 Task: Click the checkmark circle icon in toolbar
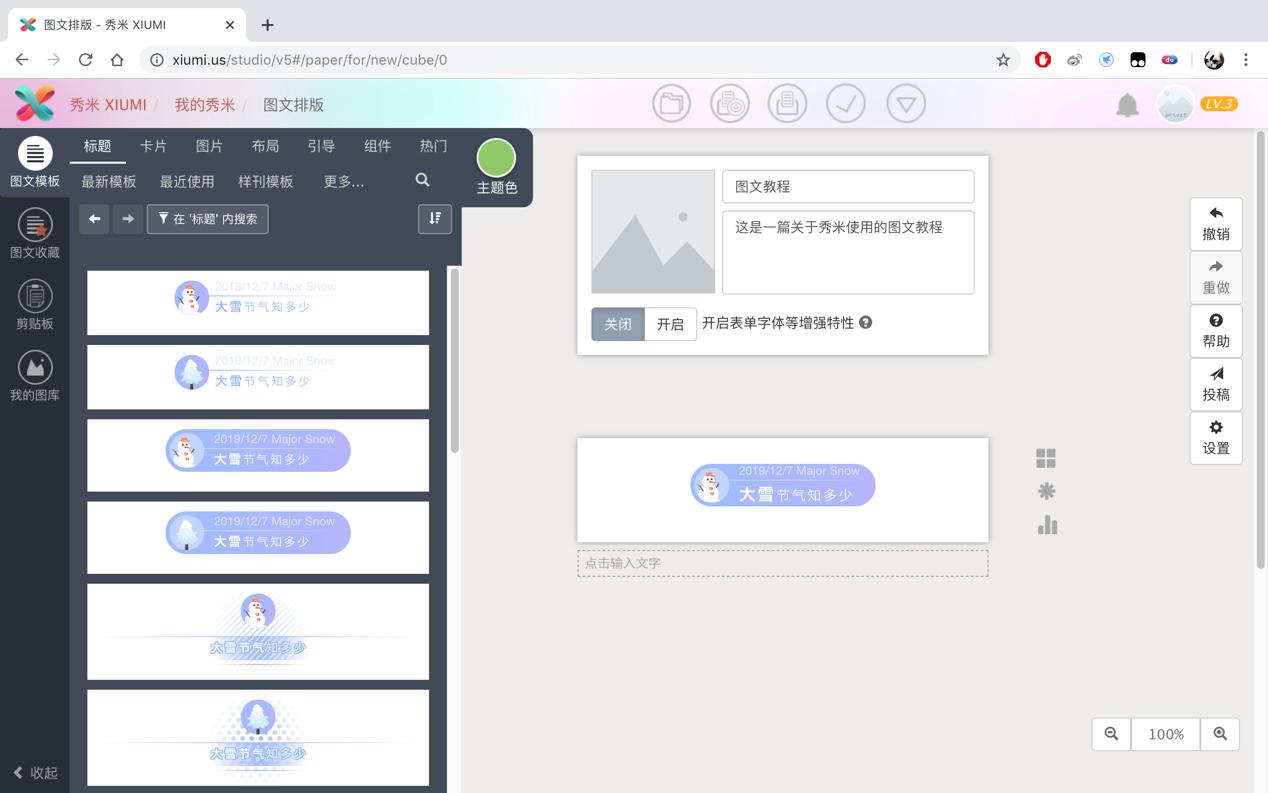(846, 104)
